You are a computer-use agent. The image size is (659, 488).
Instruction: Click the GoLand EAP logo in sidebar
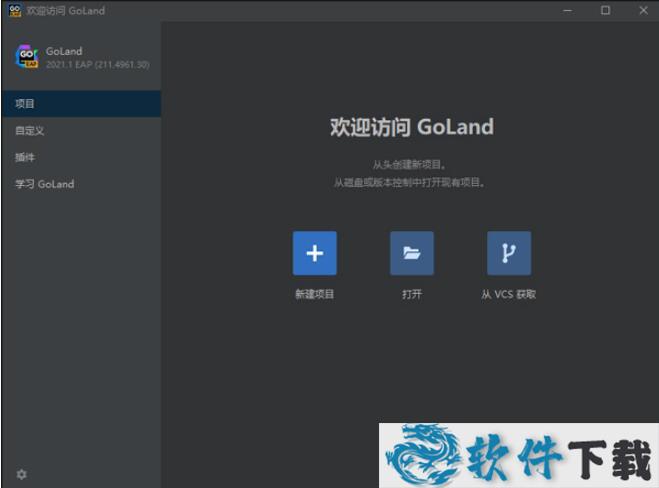(26, 57)
